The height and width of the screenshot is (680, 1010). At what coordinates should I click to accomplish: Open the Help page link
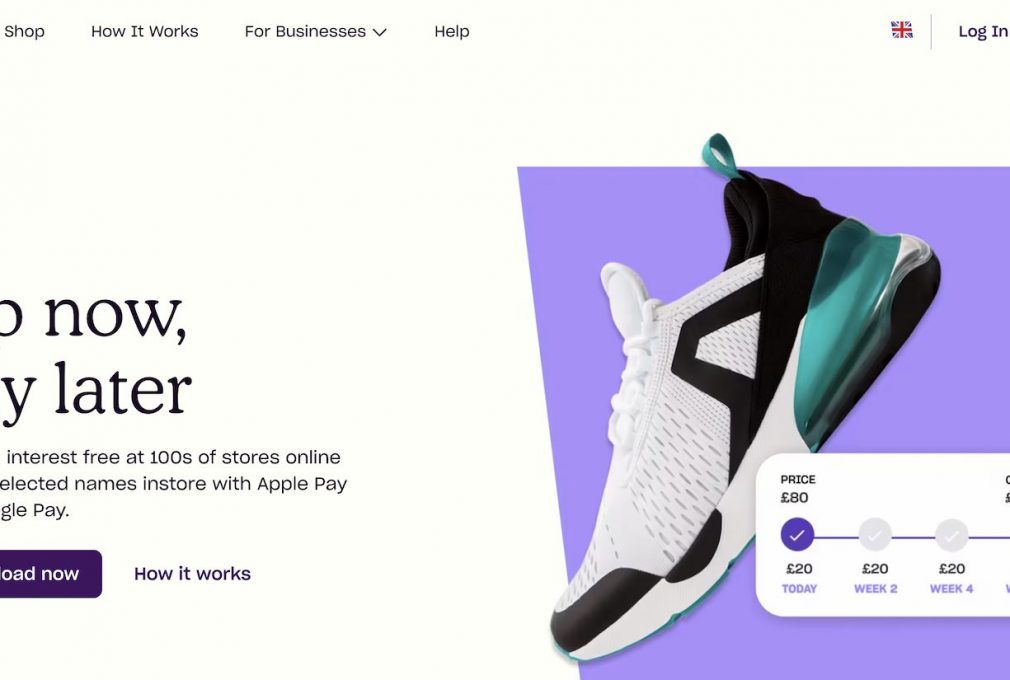(x=452, y=31)
